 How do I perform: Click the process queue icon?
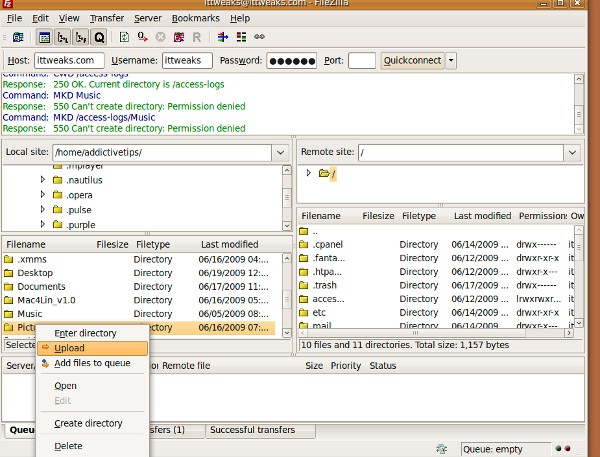142,37
